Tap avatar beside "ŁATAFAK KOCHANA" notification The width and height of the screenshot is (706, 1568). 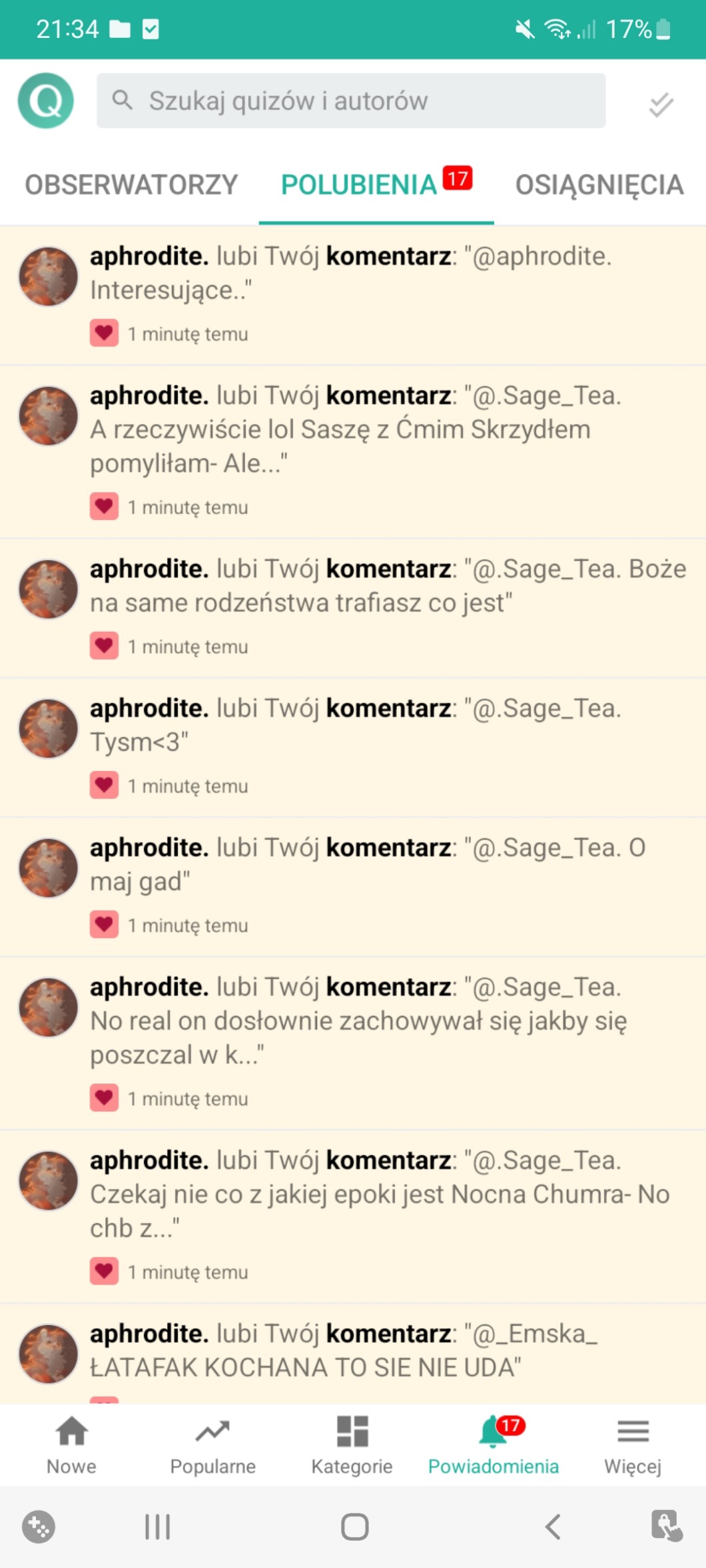click(x=49, y=1354)
